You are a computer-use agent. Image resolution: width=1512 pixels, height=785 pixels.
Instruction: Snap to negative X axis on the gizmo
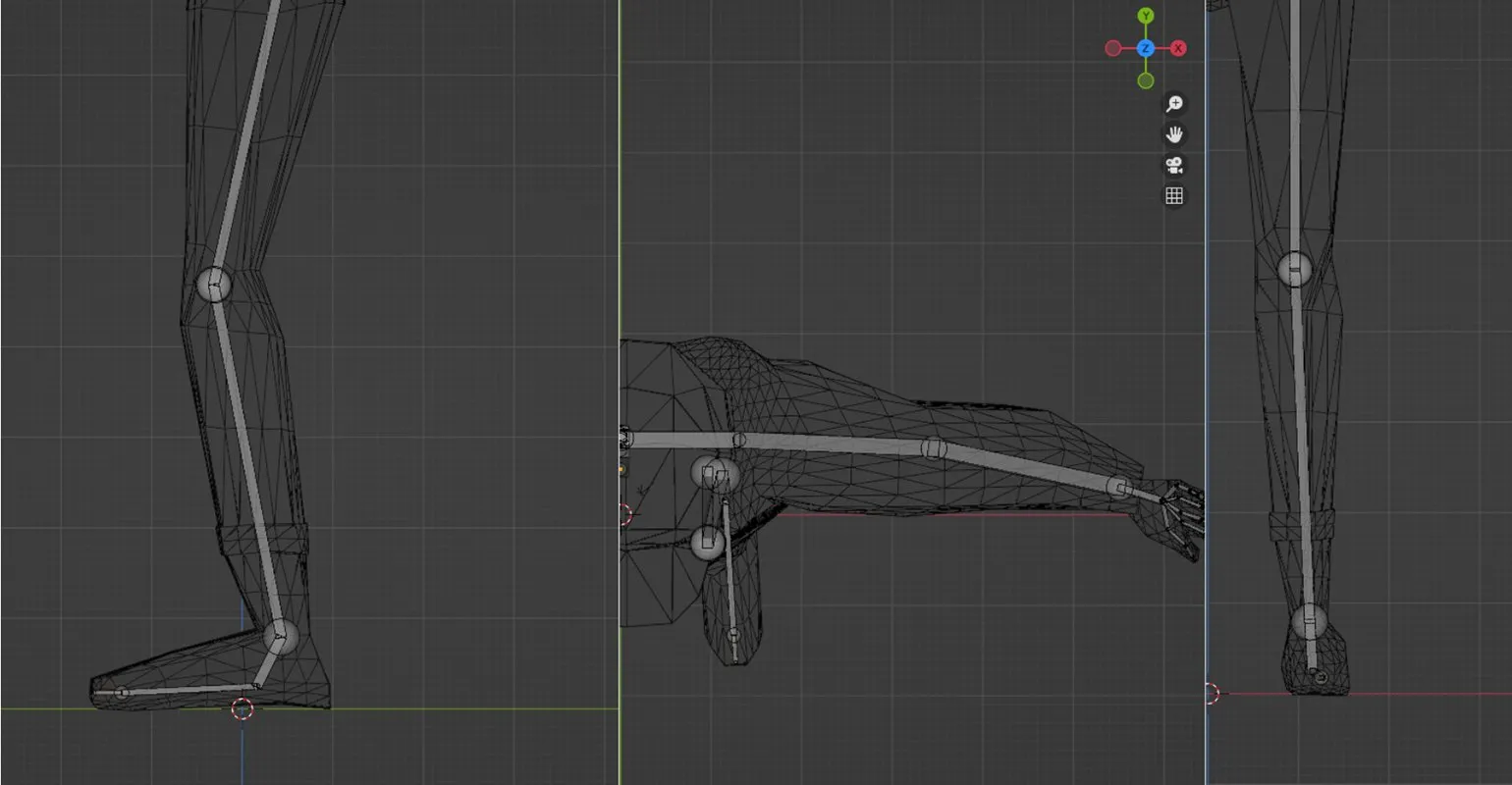(1113, 48)
